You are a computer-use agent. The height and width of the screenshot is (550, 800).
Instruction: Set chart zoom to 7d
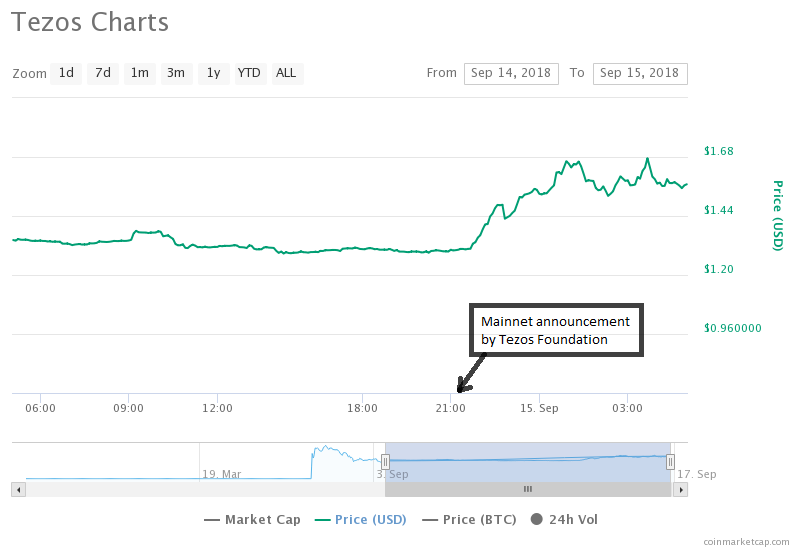103,73
